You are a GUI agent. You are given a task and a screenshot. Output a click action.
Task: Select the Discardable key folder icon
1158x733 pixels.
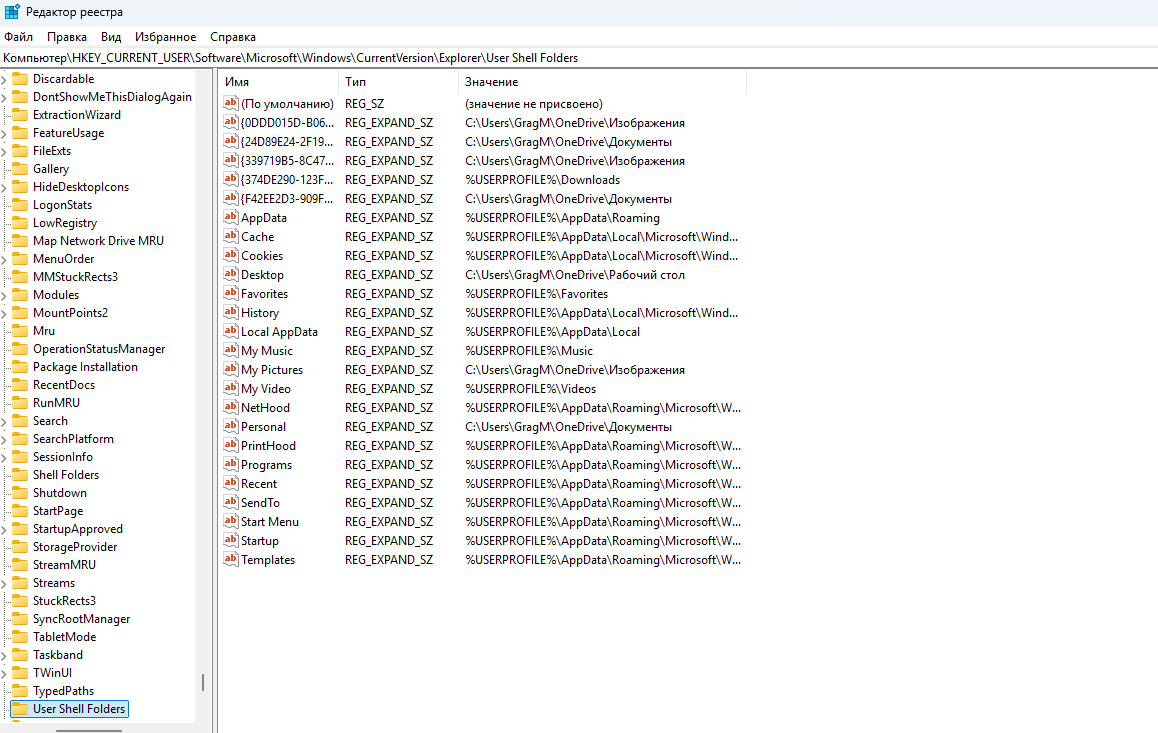(x=20, y=79)
